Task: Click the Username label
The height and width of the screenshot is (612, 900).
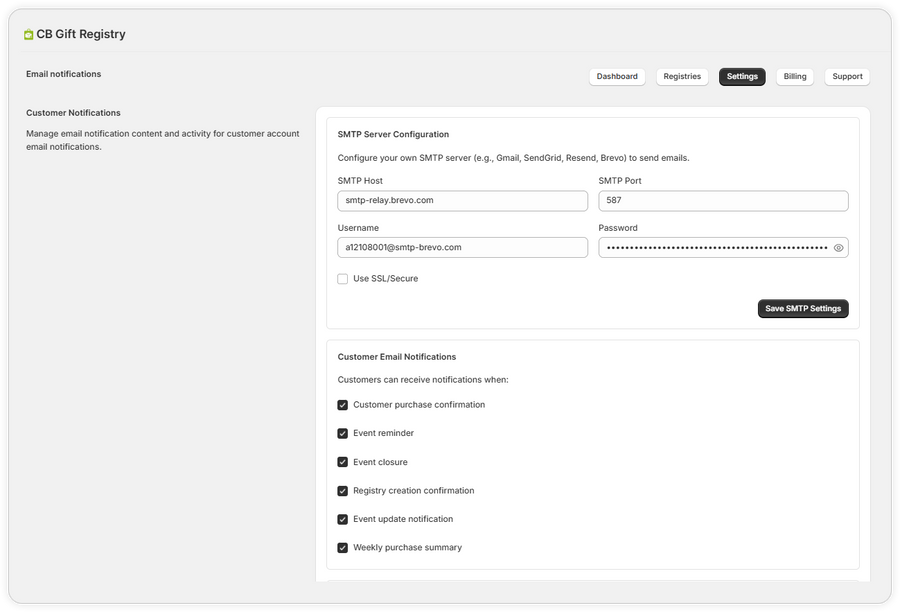Action: (x=358, y=228)
